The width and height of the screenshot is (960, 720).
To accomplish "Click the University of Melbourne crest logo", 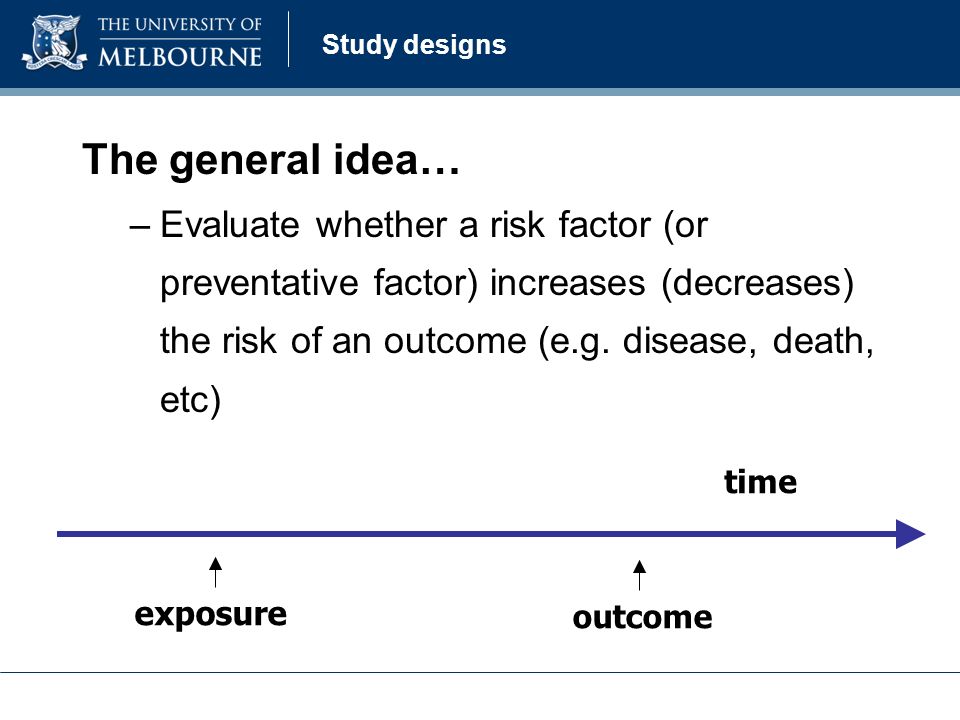I will 54,42.
